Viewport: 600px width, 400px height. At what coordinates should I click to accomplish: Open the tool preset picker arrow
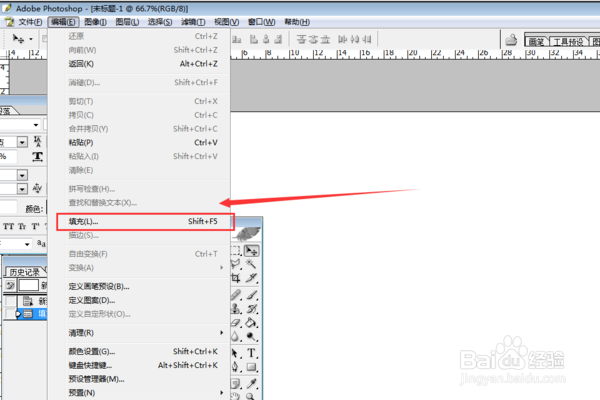(x=31, y=39)
